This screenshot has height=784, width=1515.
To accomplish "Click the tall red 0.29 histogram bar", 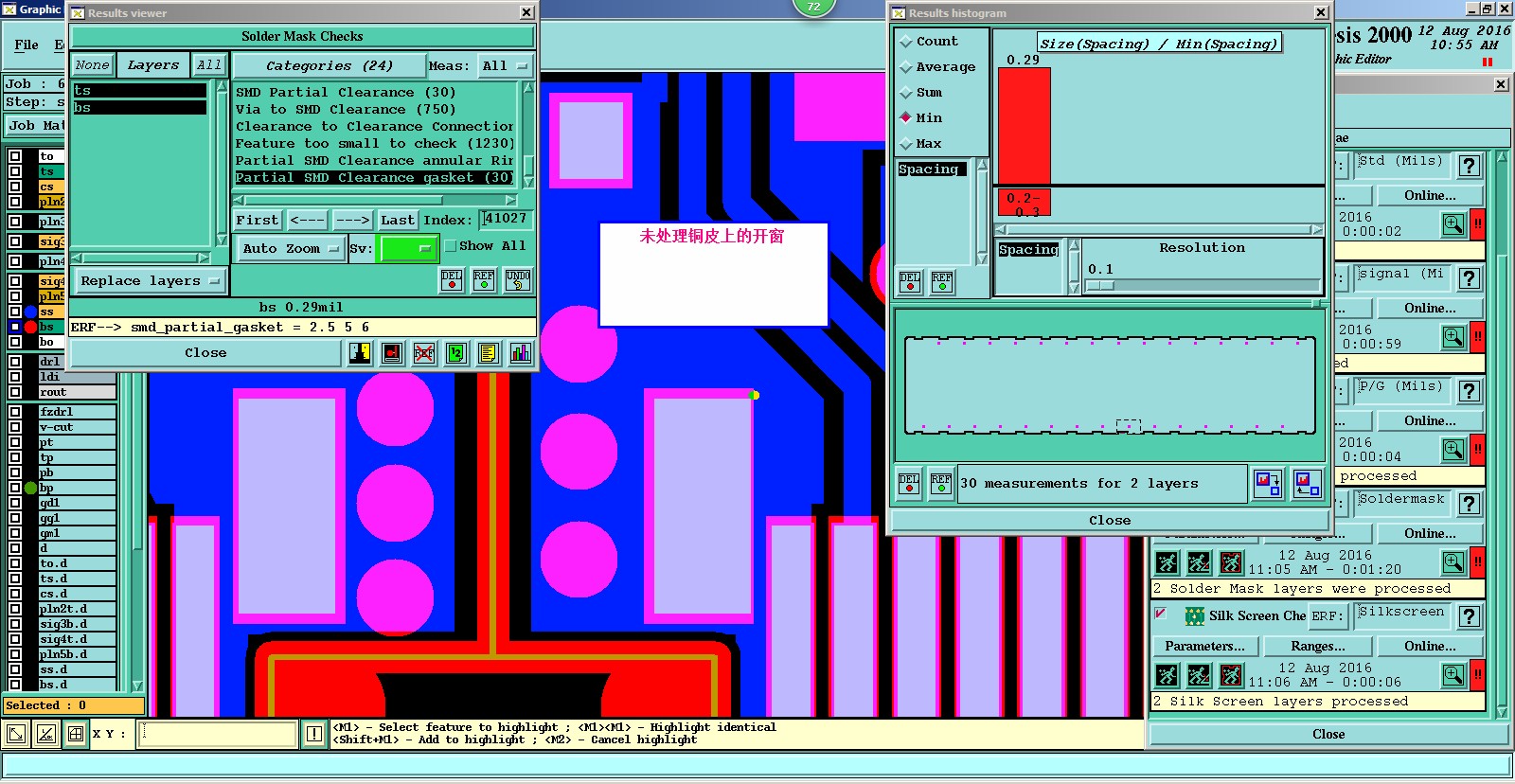I will [x=1025, y=126].
